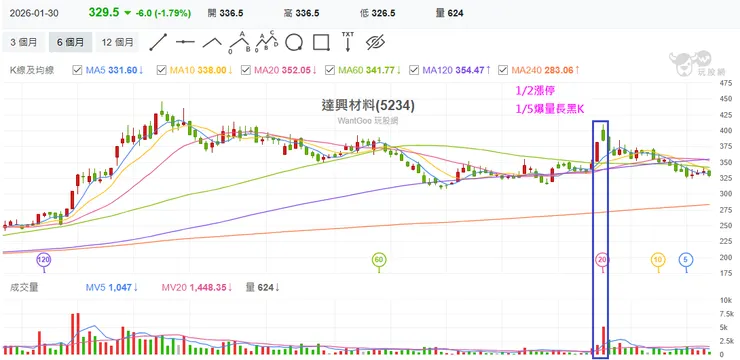
Task: Click the 20-day MA marker on the chart
Action: tap(602, 260)
